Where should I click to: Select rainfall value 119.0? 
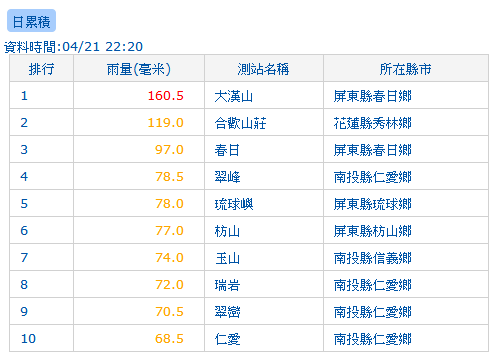tap(166, 123)
